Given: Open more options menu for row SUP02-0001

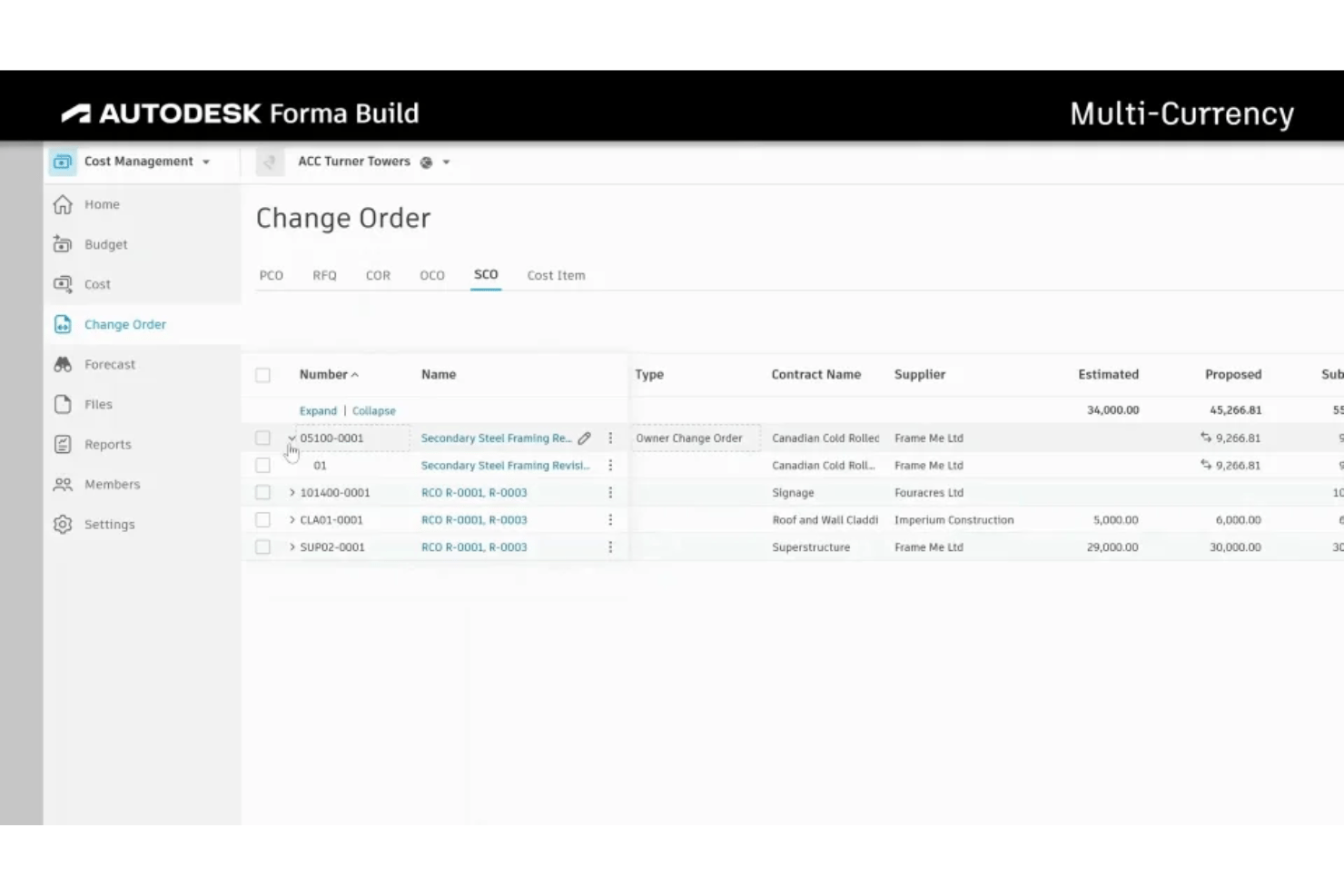Looking at the screenshot, I should click(x=610, y=546).
